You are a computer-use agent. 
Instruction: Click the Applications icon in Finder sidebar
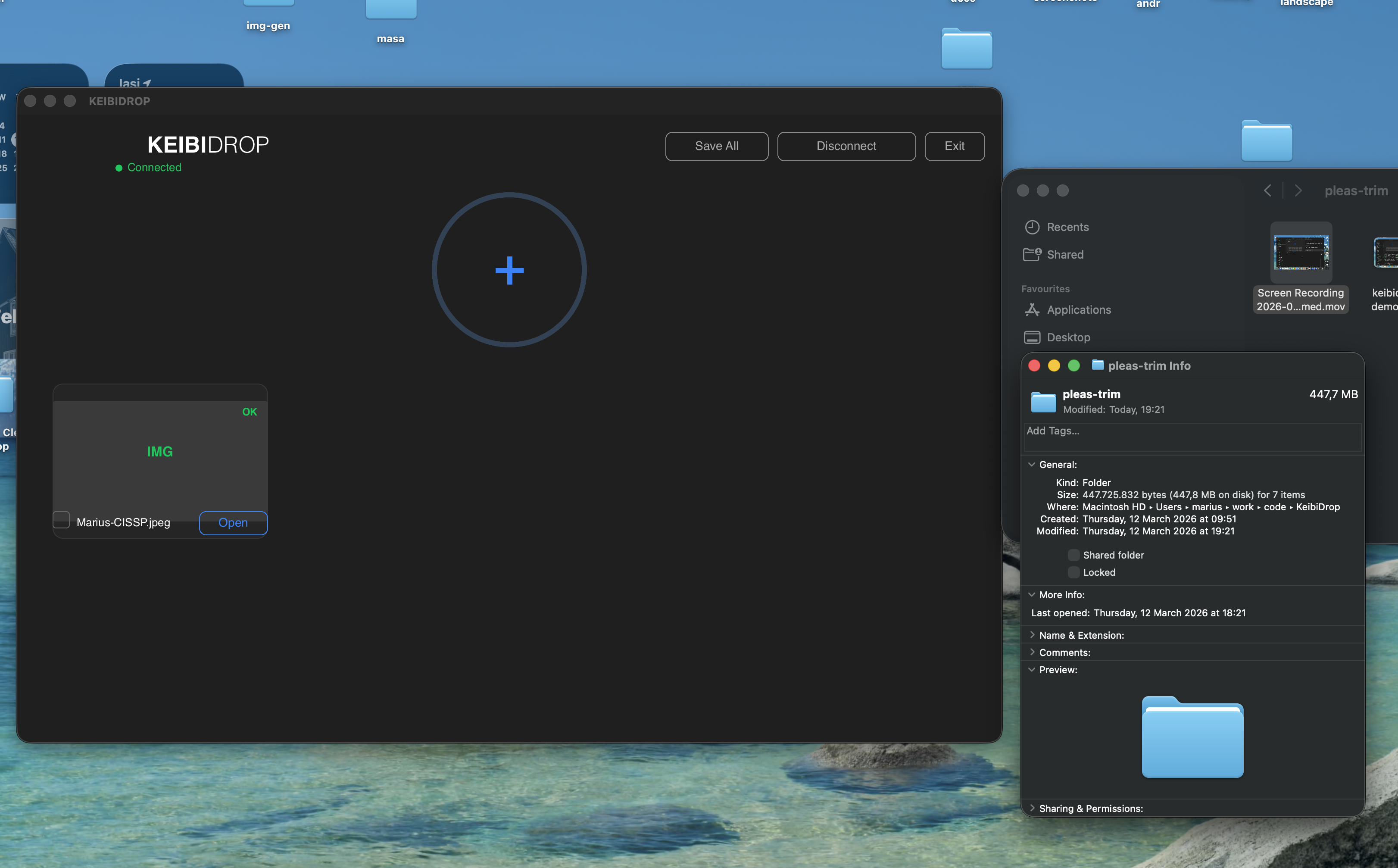(x=1032, y=310)
